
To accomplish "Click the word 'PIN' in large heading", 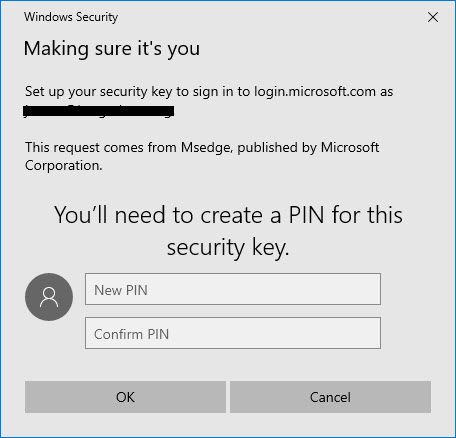I will (306, 215).
